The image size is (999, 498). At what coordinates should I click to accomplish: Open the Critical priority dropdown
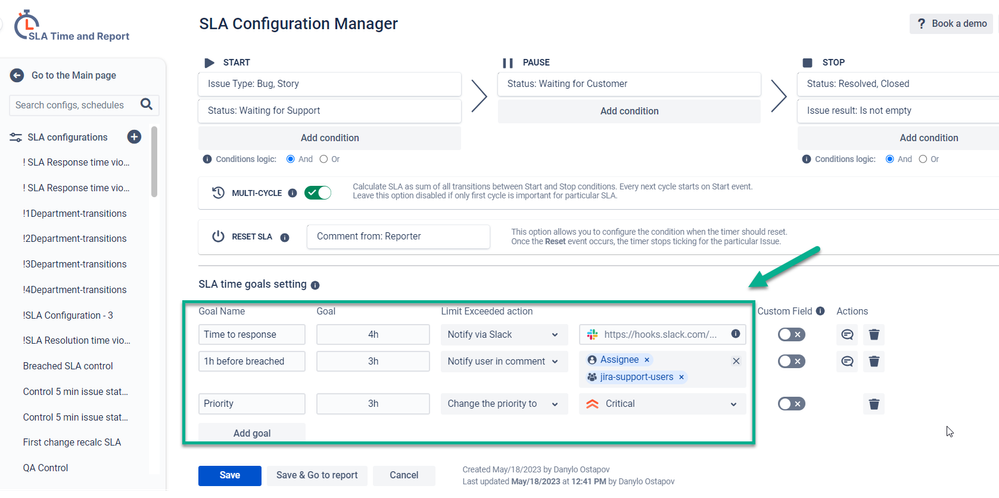point(663,404)
